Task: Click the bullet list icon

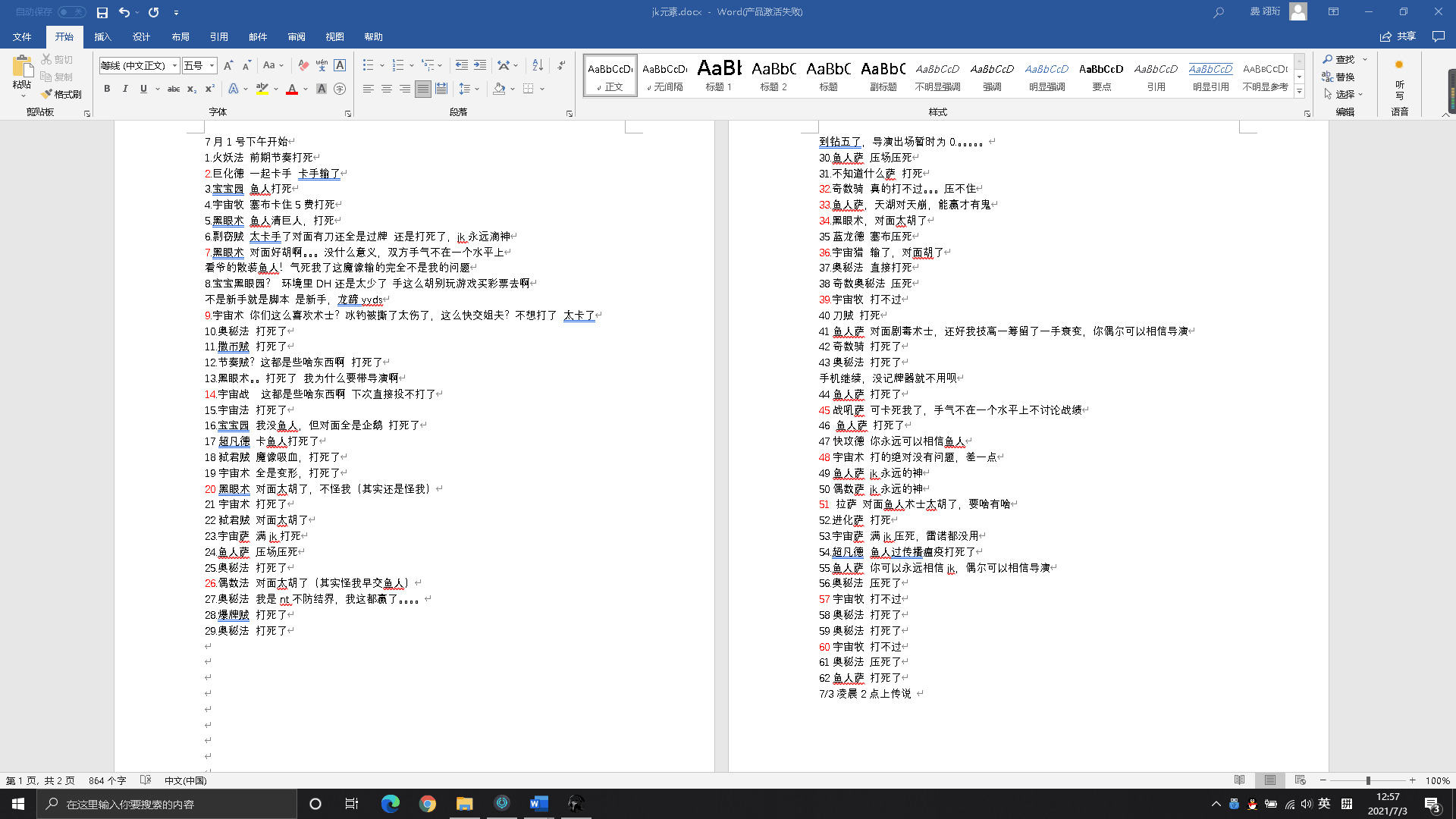Action: coord(369,65)
